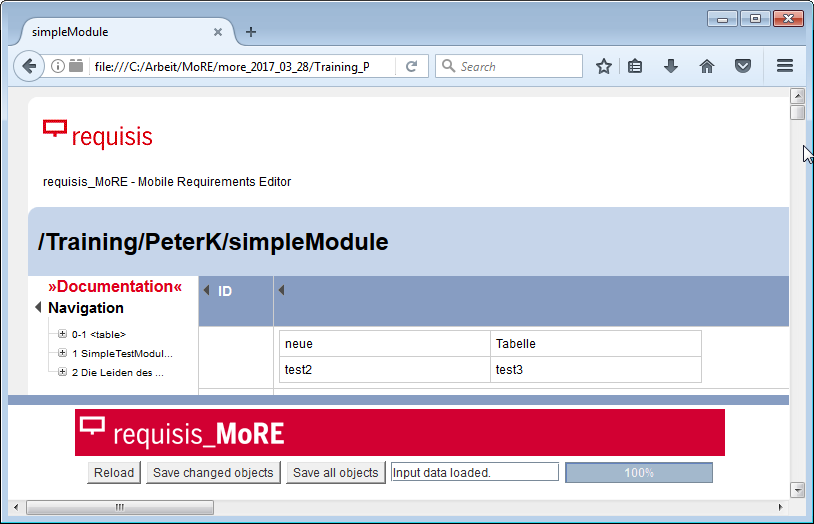Click the 'Tabelle' table cell
The width and height of the screenshot is (814, 524).
click(596, 344)
